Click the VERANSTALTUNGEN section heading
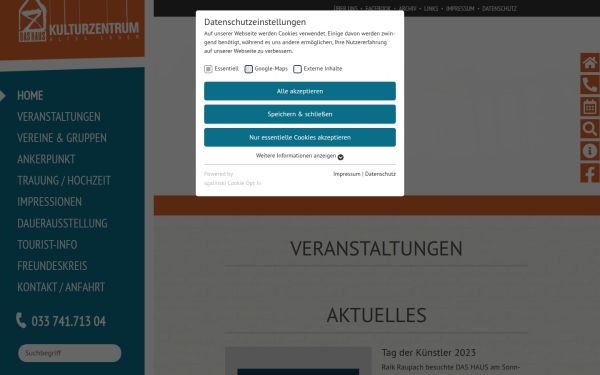This screenshot has height=375, width=600. click(376, 248)
